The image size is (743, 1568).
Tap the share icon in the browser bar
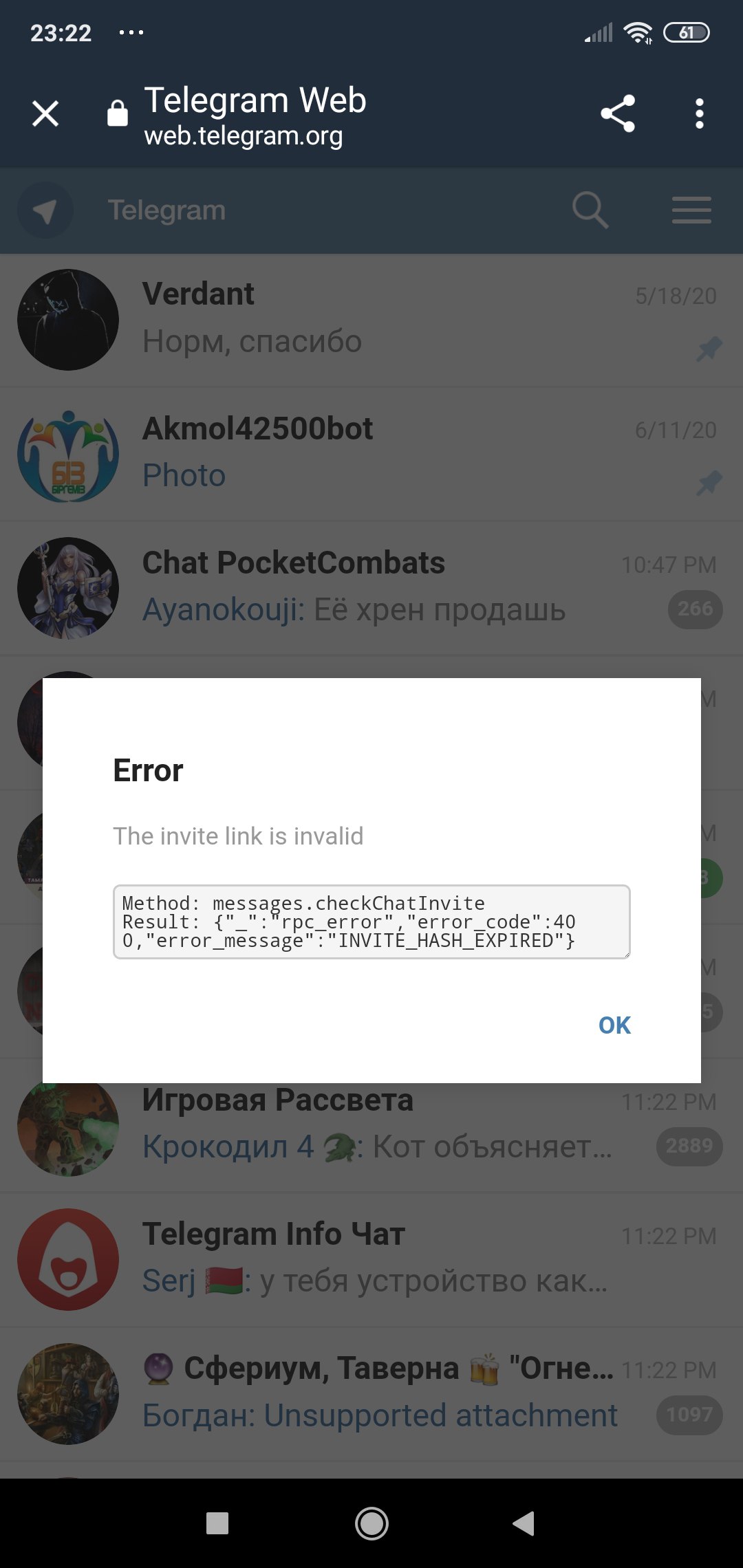(618, 113)
